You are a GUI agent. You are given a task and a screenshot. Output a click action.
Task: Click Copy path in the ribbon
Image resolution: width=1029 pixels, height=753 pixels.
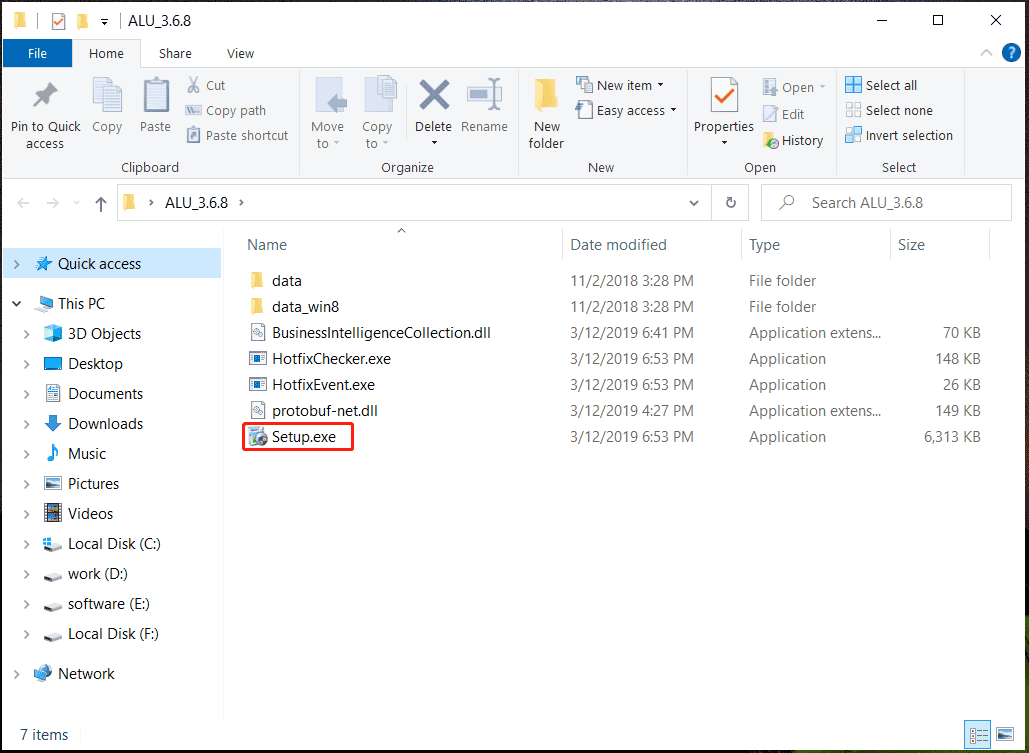click(226, 110)
